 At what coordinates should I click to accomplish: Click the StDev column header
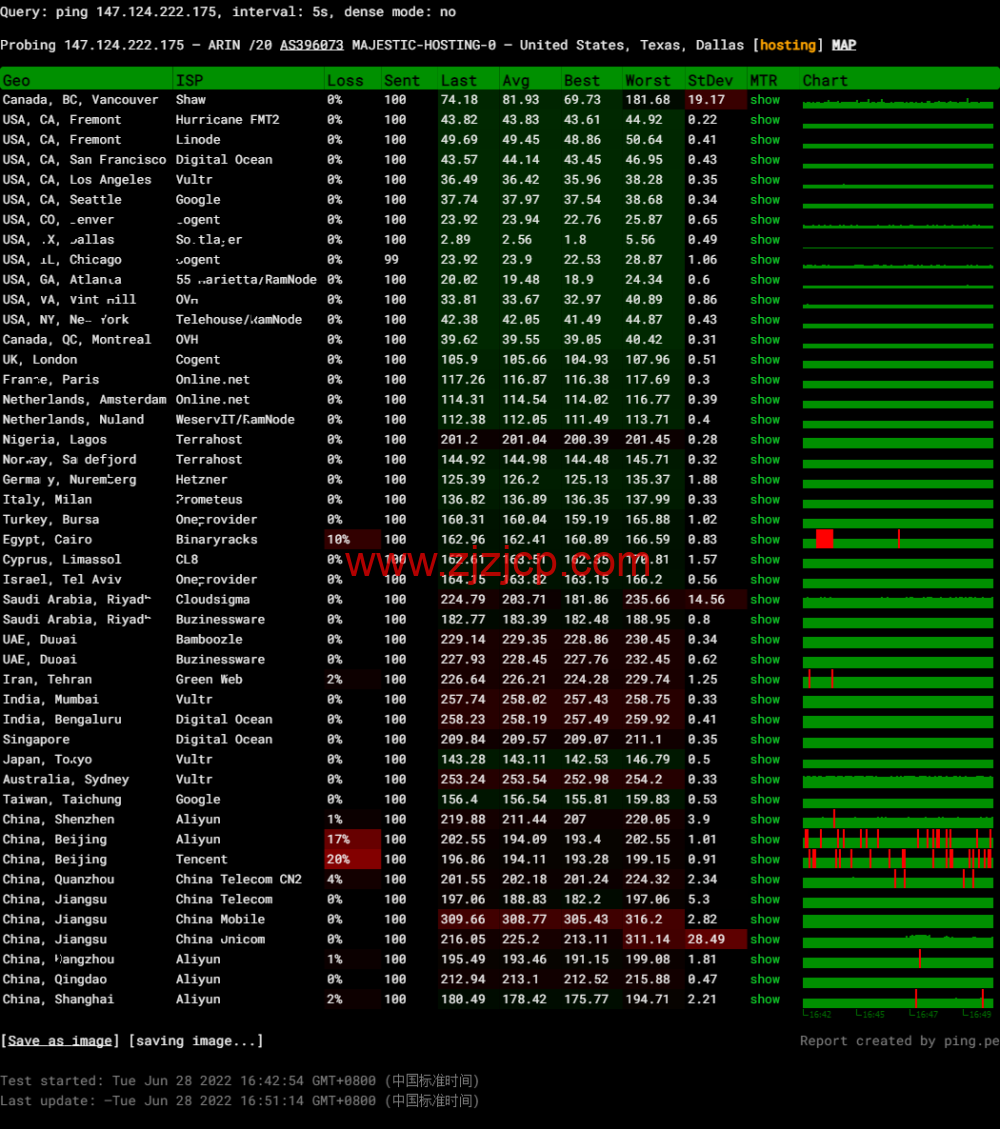pyautogui.click(x=710, y=80)
